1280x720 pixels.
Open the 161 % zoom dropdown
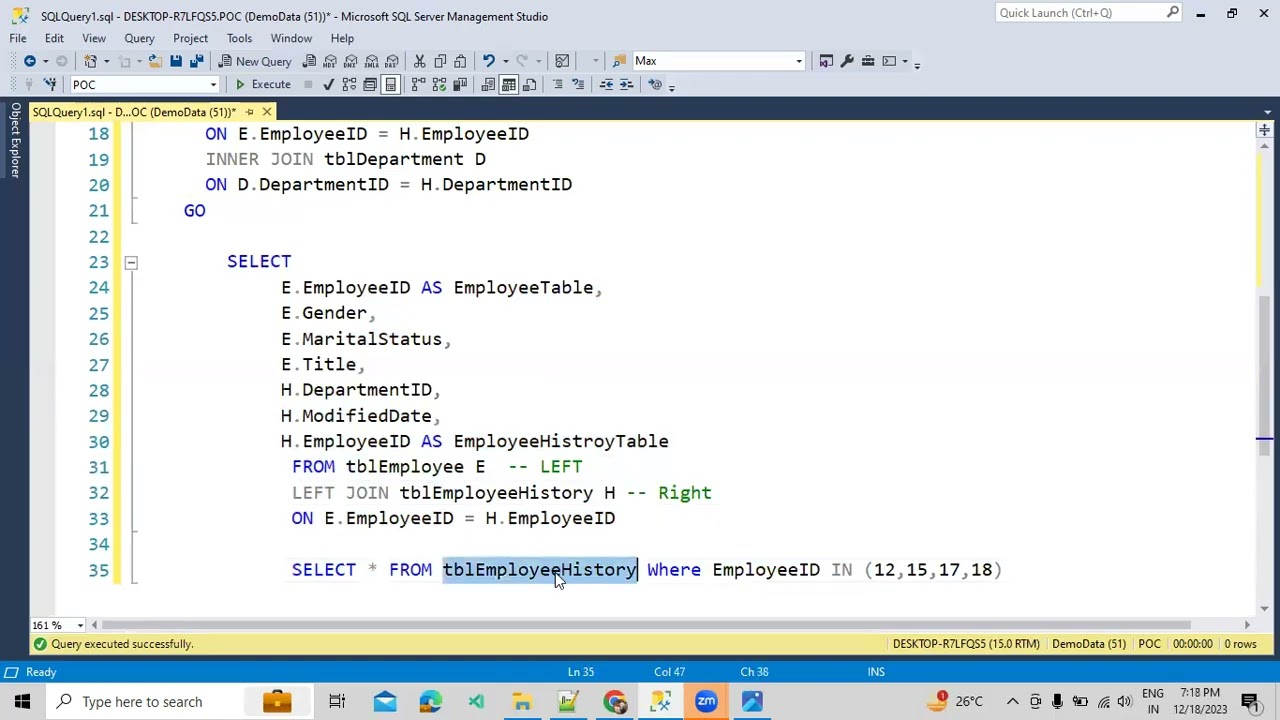tap(80, 626)
